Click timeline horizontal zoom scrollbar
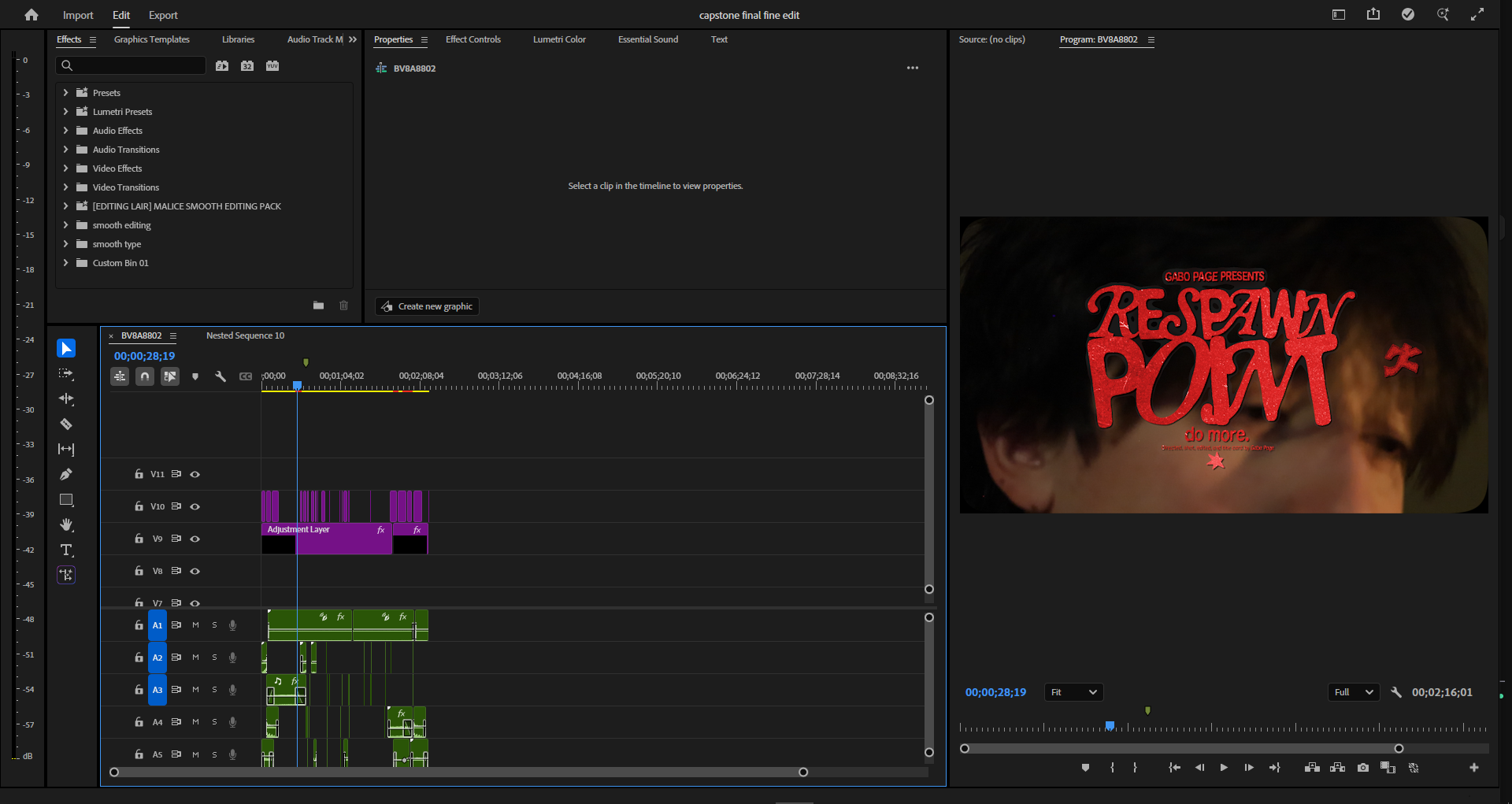 pyautogui.click(x=458, y=773)
